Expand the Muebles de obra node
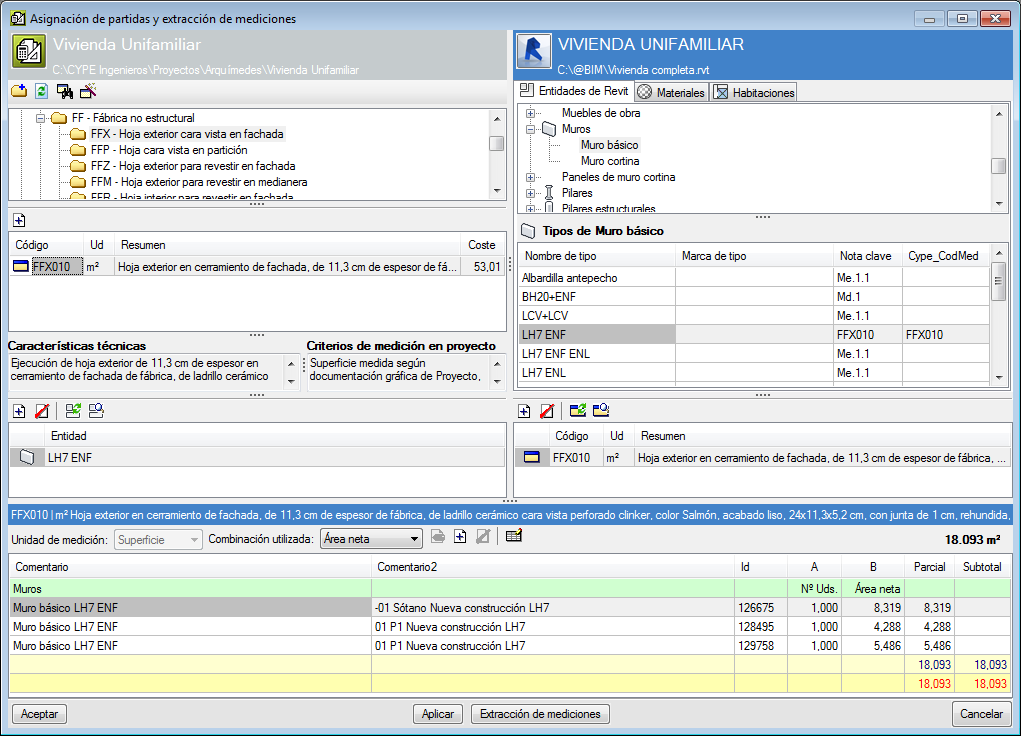1021x736 pixels. pos(531,113)
